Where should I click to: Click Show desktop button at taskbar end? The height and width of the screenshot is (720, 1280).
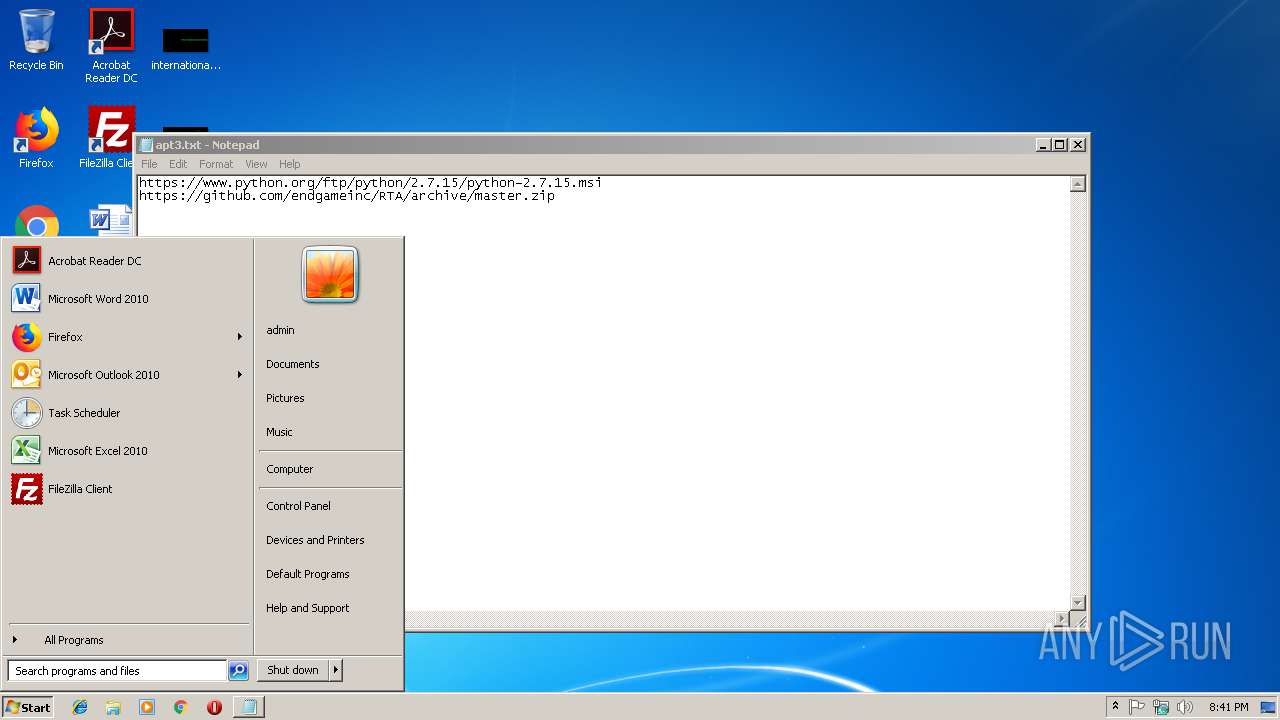1269,707
